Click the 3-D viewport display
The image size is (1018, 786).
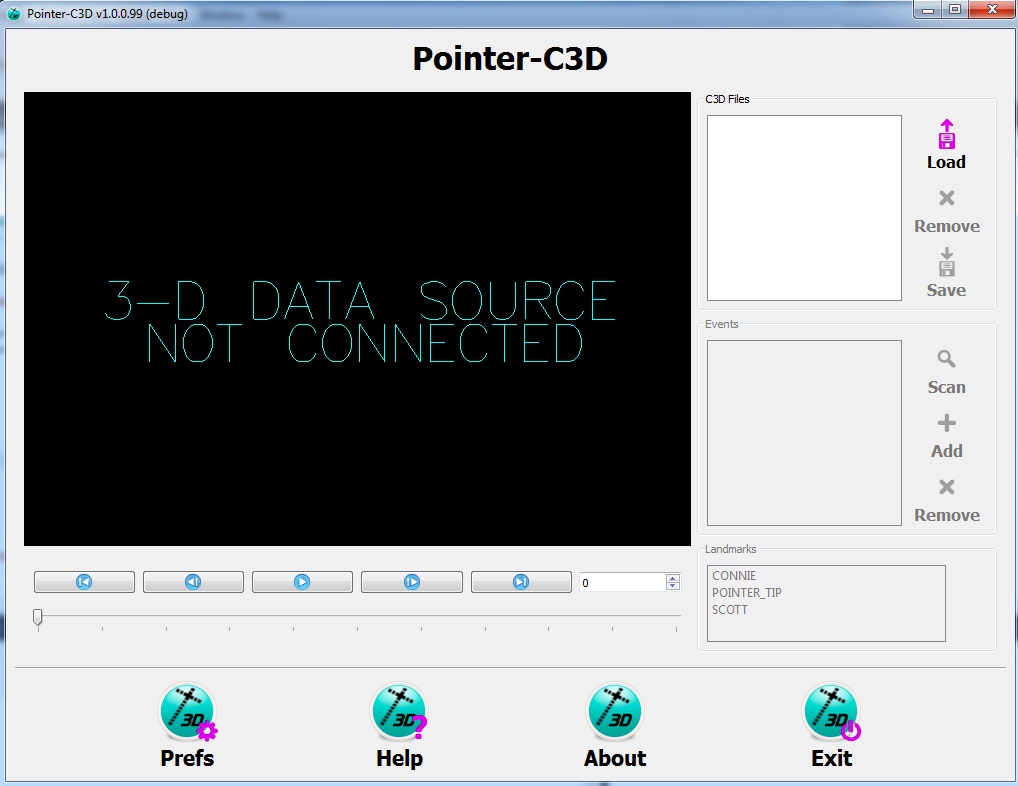357,319
